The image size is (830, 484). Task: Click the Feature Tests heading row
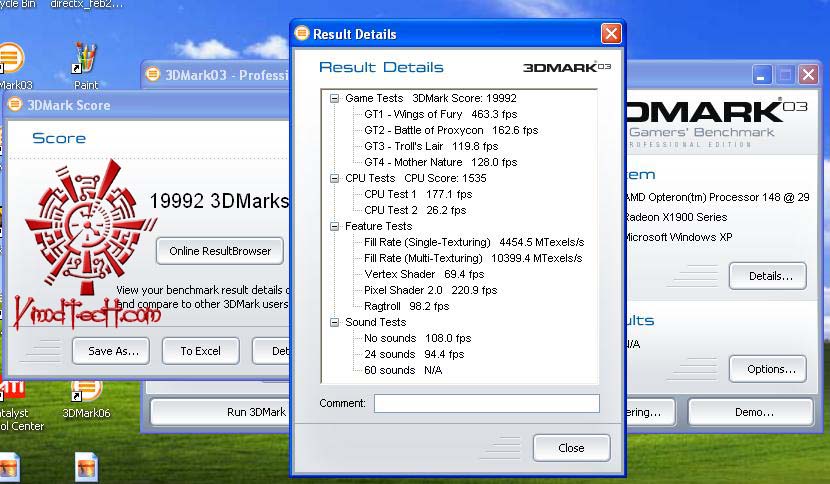pyautogui.click(x=378, y=226)
